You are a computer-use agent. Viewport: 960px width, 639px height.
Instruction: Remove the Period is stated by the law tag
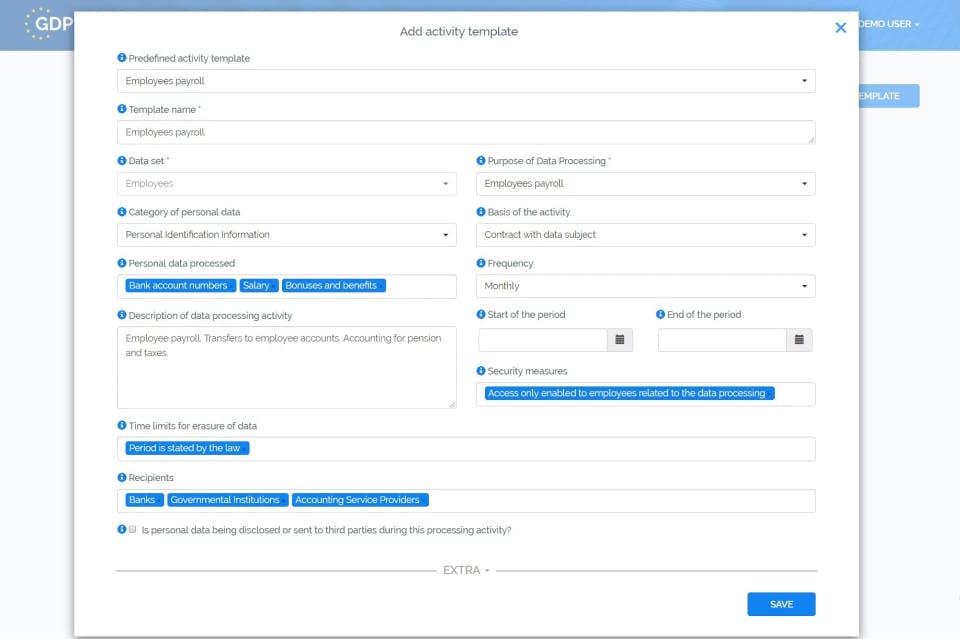(x=243, y=447)
